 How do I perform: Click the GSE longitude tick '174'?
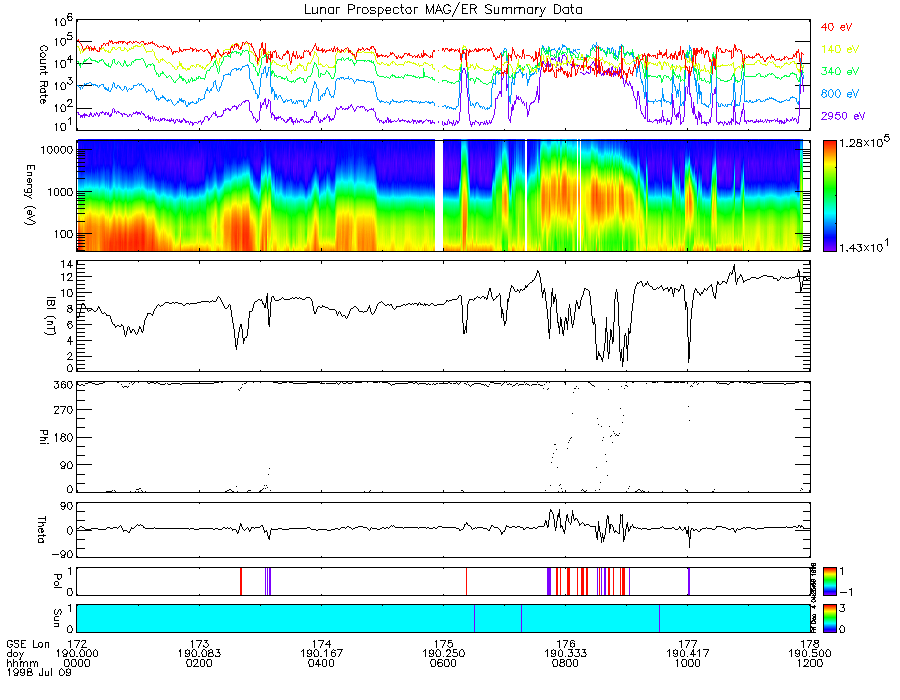point(321,644)
